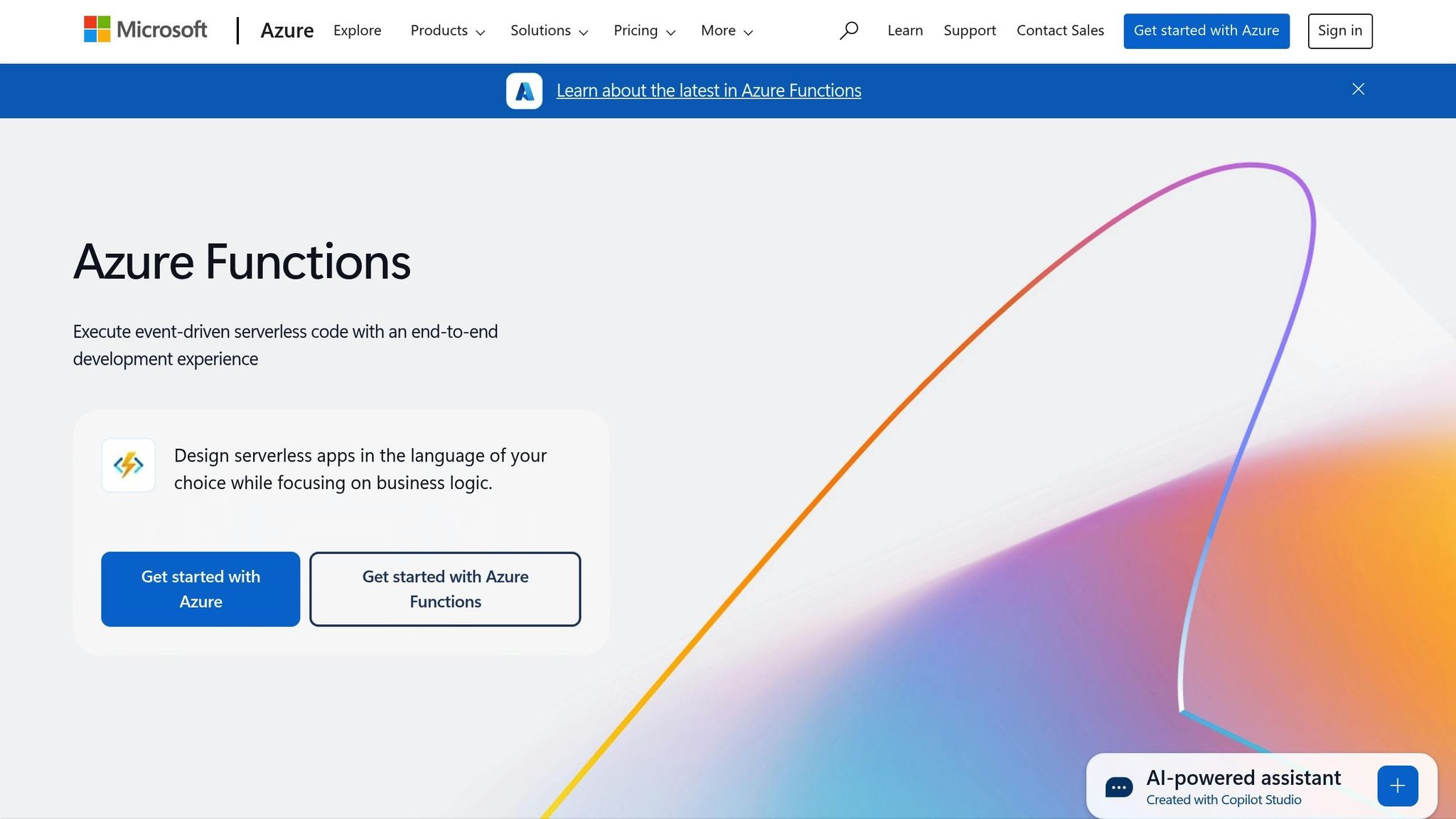Click the Get started with Azure Functions button

445,589
